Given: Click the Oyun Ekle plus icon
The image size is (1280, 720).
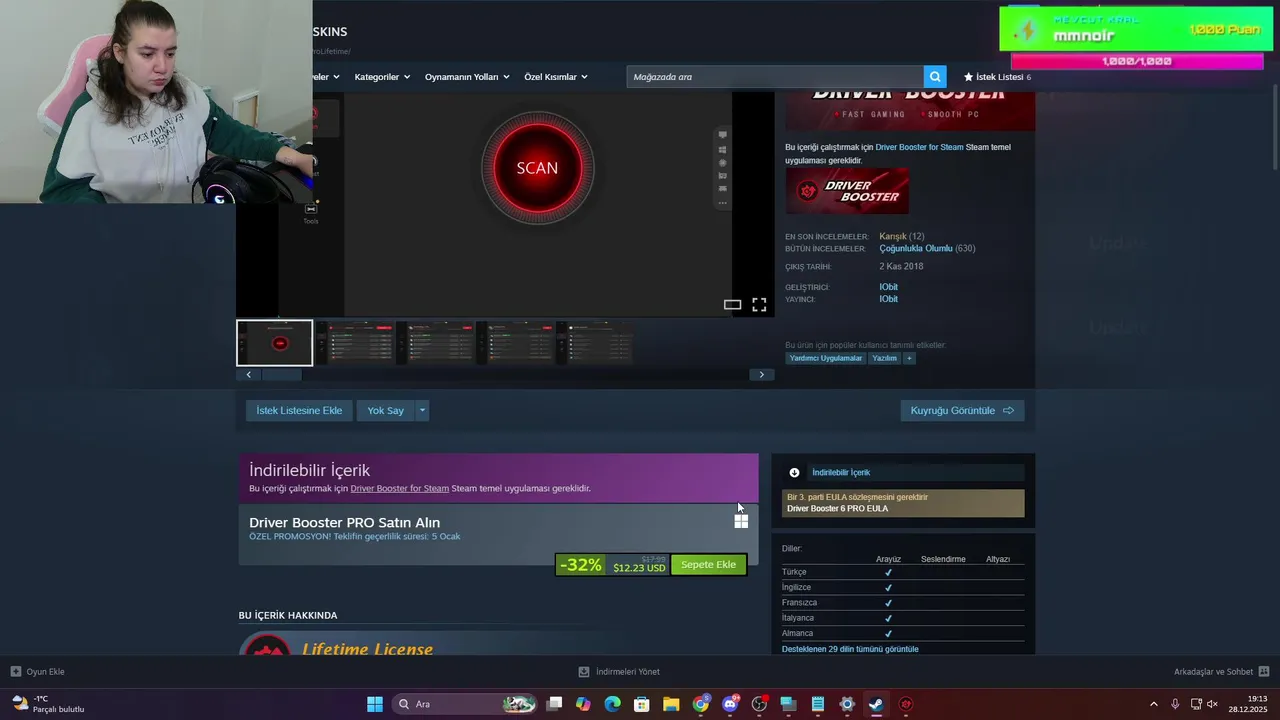Looking at the screenshot, I should click(16, 672).
